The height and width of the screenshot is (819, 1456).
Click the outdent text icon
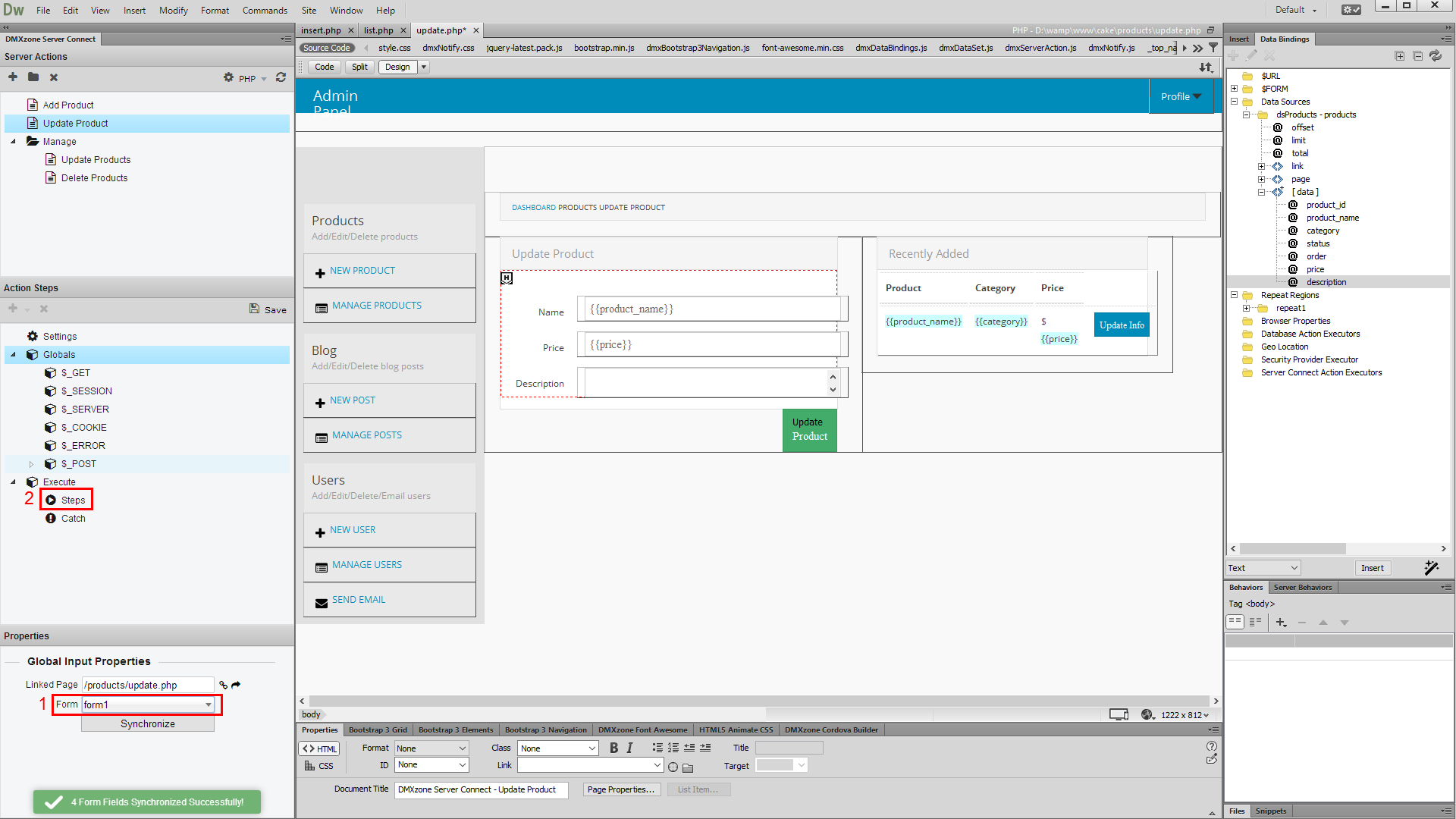point(689,748)
